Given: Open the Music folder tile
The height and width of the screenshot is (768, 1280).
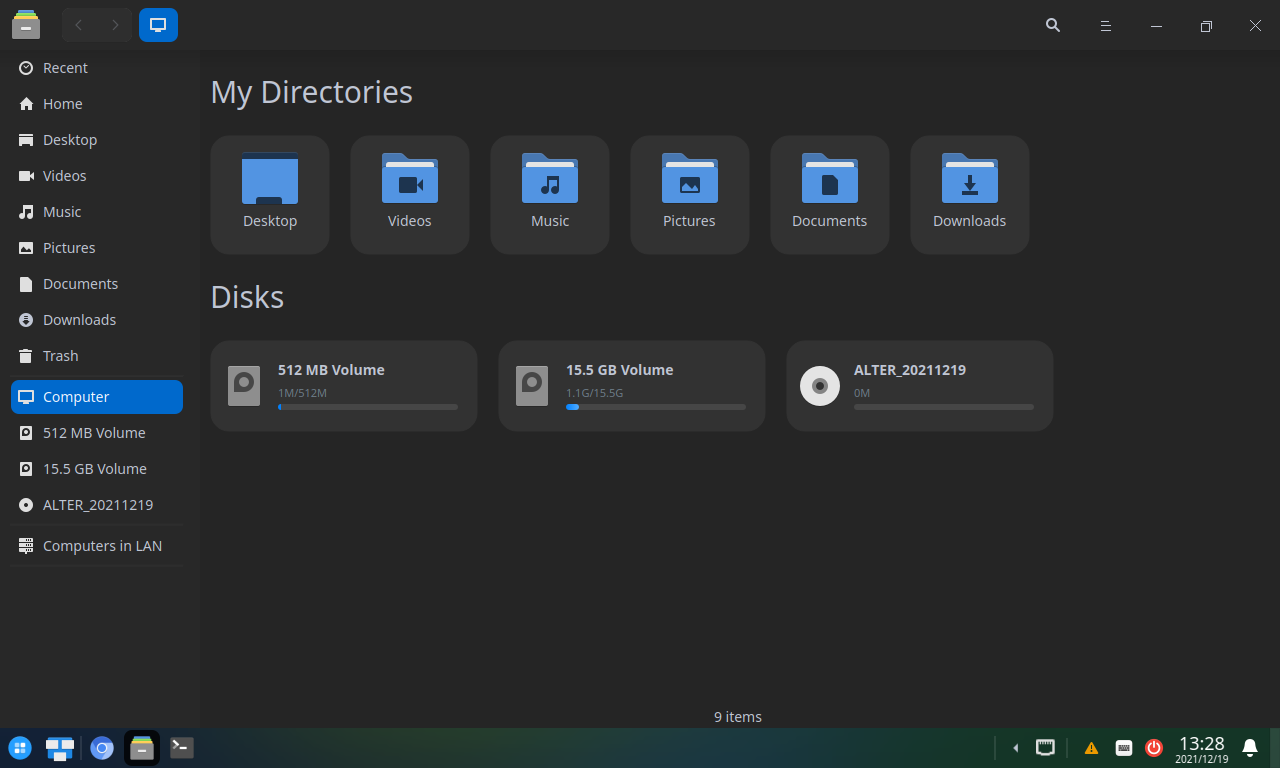Looking at the screenshot, I should (x=550, y=195).
